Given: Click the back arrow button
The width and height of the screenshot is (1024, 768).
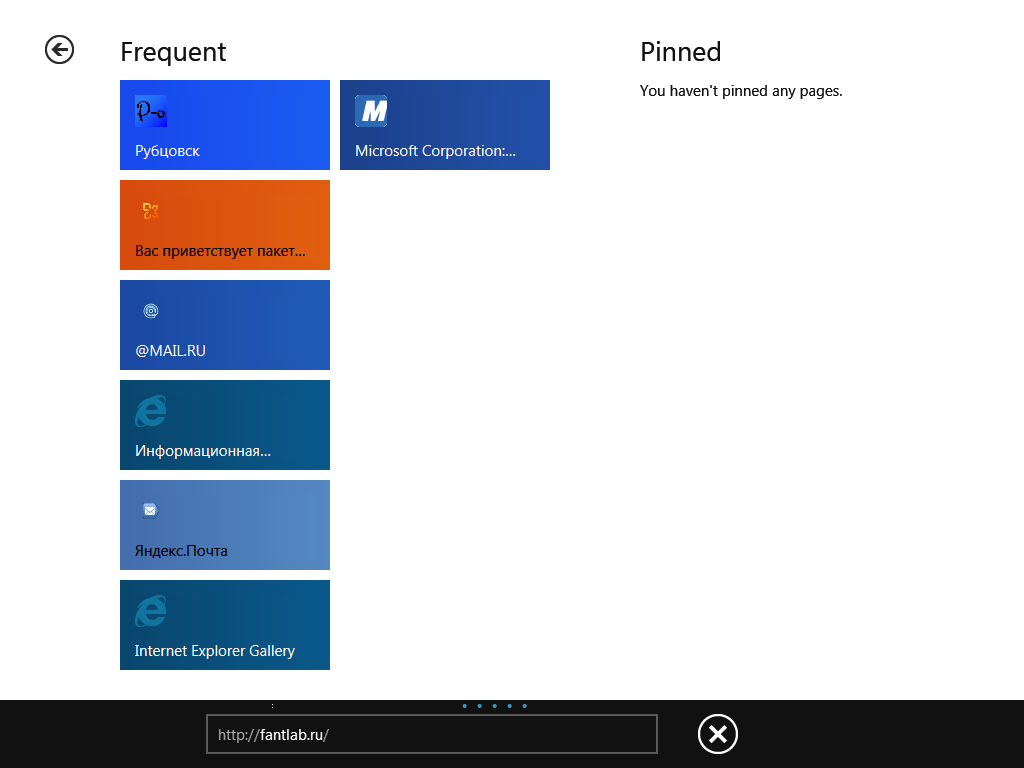Looking at the screenshot, I should tap(59, 50).
